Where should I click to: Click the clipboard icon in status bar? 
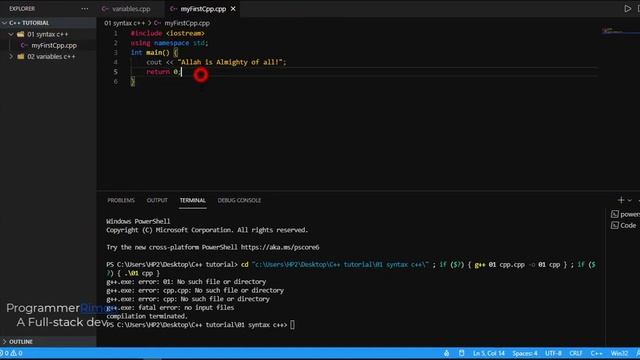coord(462,353)
